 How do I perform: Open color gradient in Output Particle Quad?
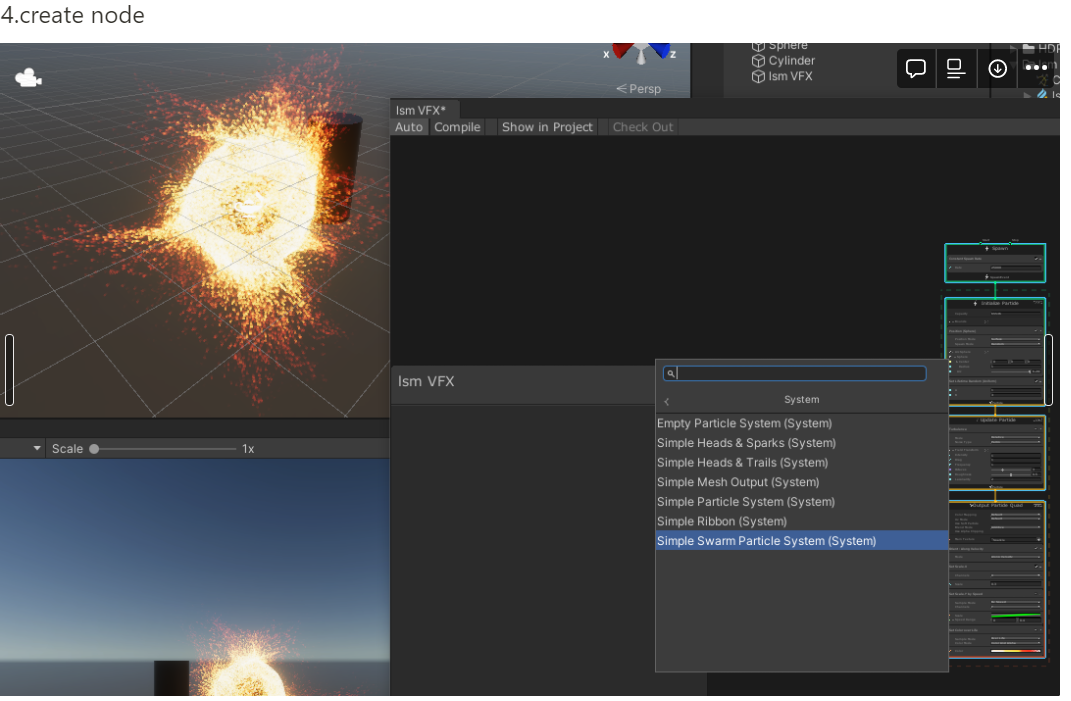1015,650
